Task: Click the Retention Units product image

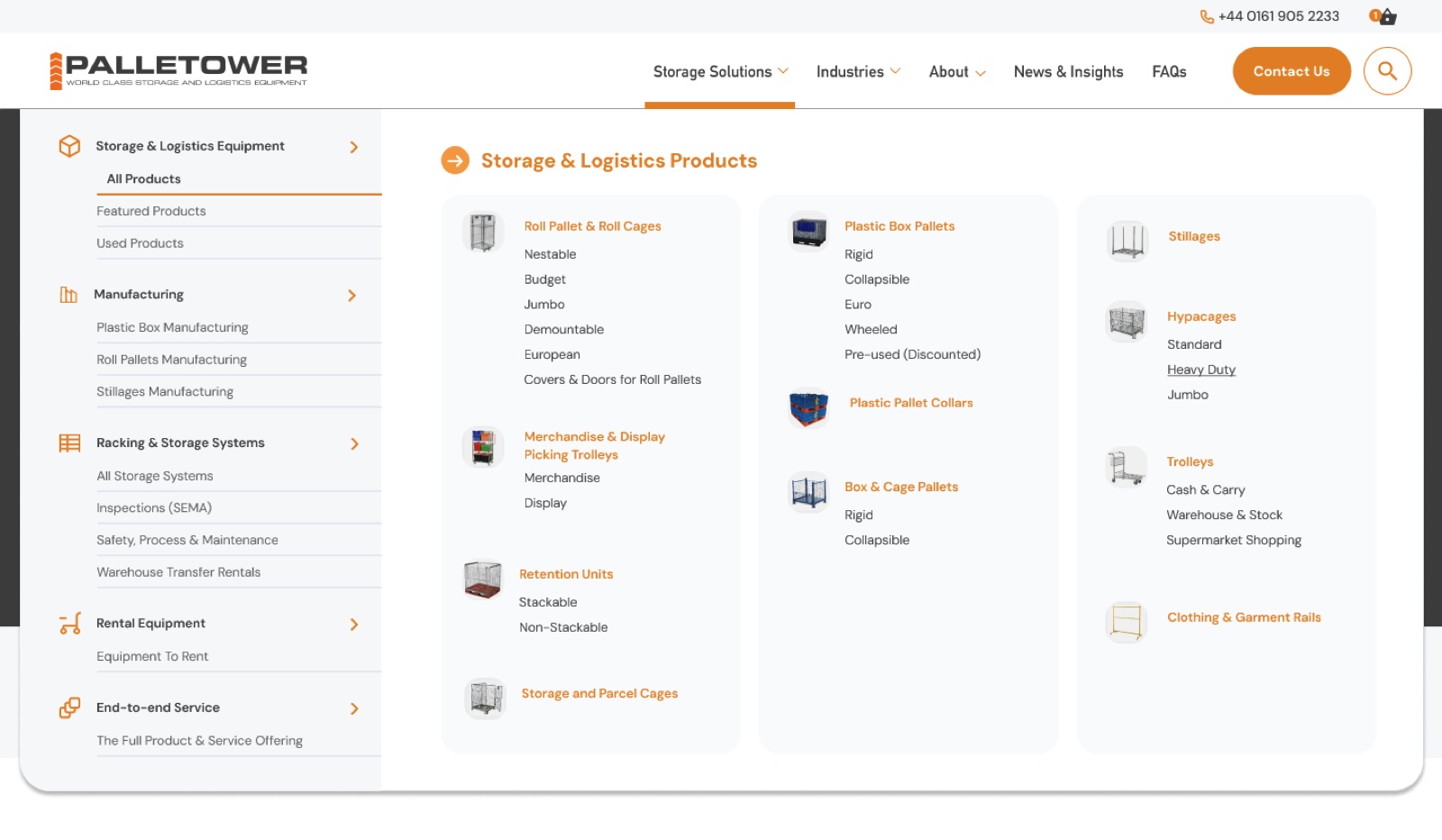Action: pyautogui.click(x=483, y=580)
